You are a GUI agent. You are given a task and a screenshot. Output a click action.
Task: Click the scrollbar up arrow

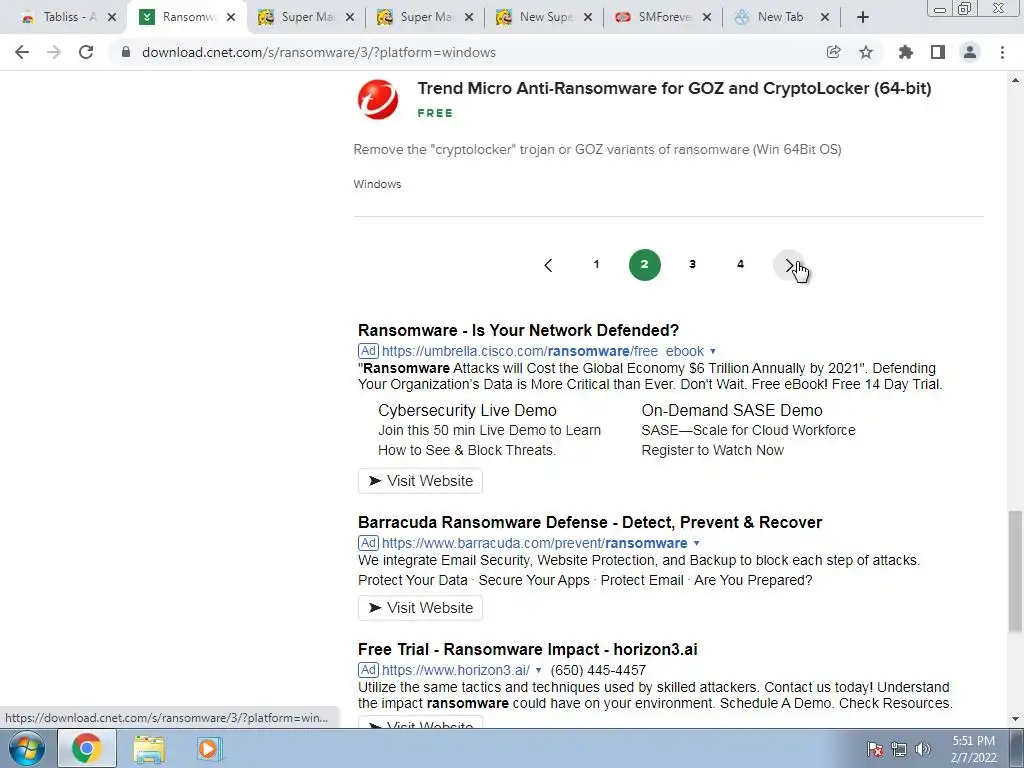click(x=1015, y=80)
